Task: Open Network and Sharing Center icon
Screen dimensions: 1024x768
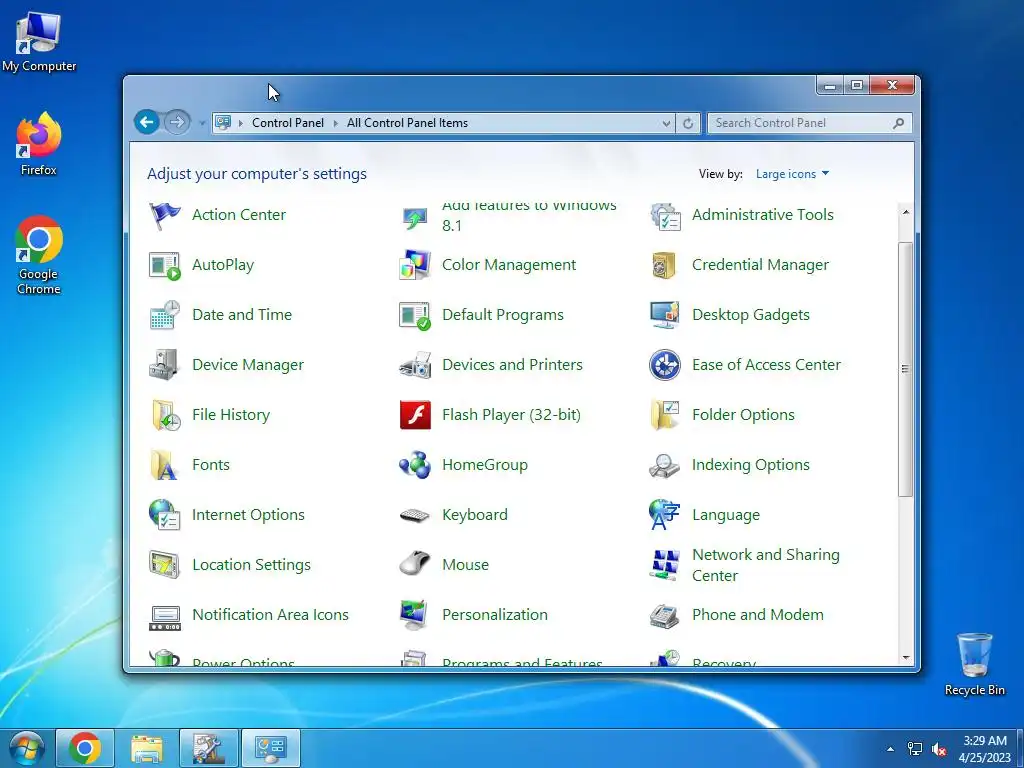Action: click(x=665, y=565)
